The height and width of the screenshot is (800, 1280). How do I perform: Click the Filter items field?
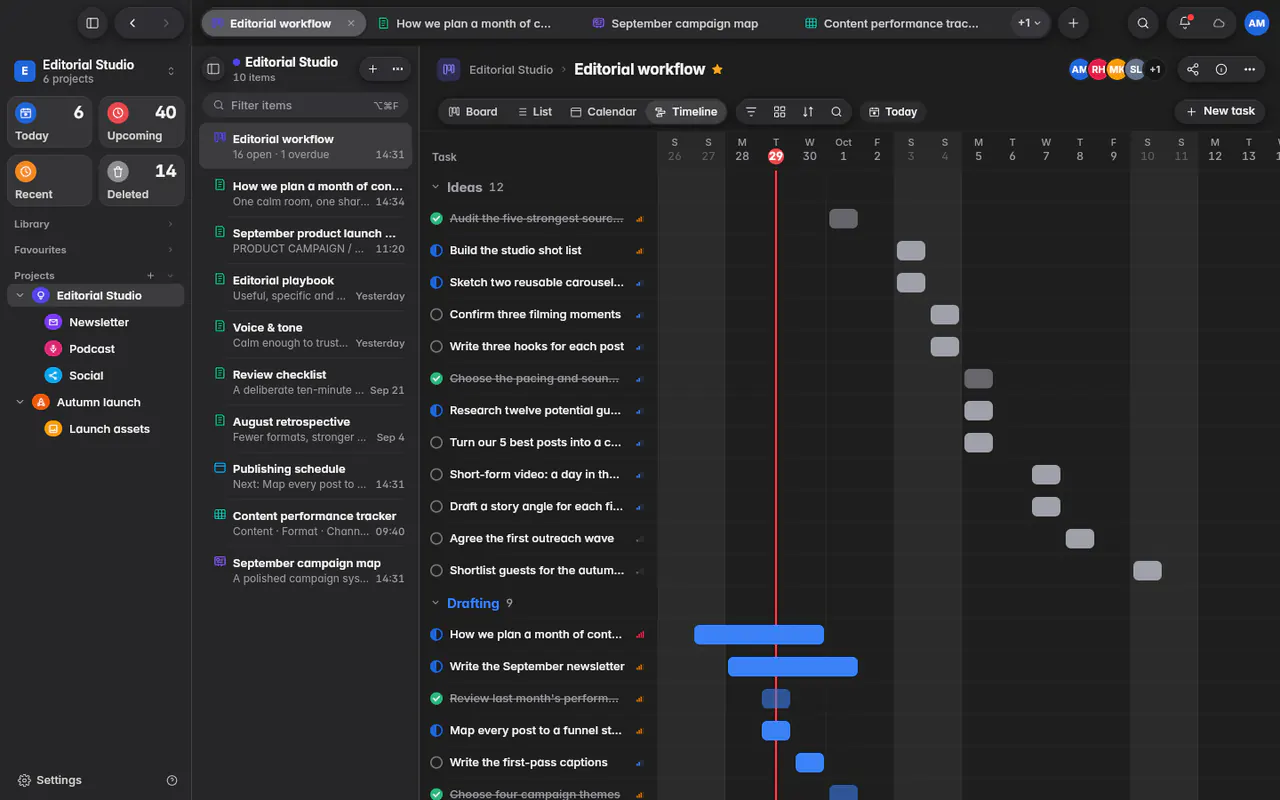tap(306, 105)
